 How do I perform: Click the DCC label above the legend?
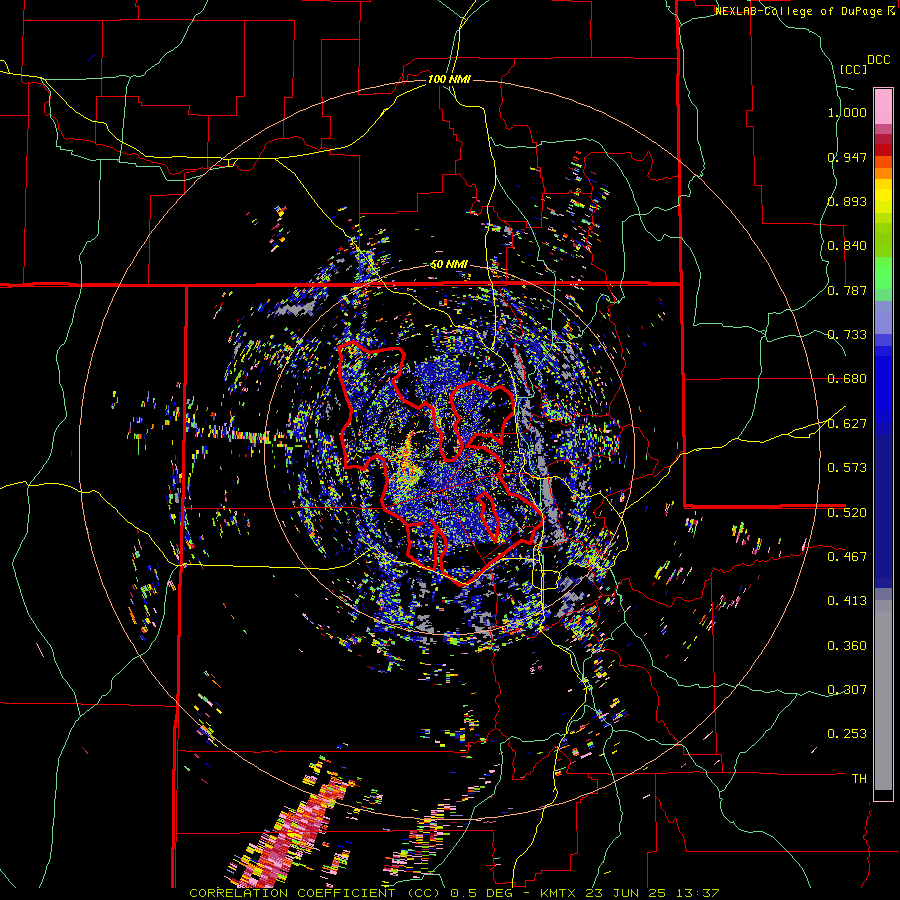coord(879,60)
